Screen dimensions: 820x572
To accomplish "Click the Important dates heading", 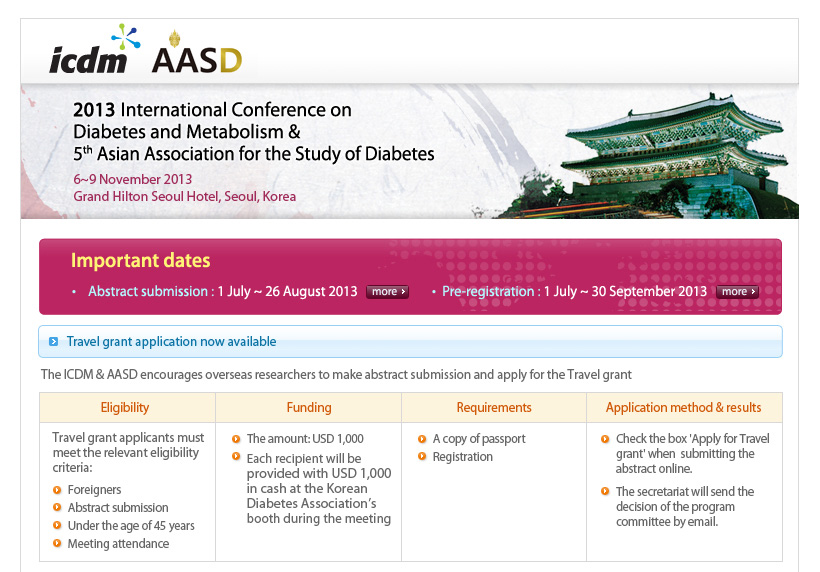I will point(140,261).
